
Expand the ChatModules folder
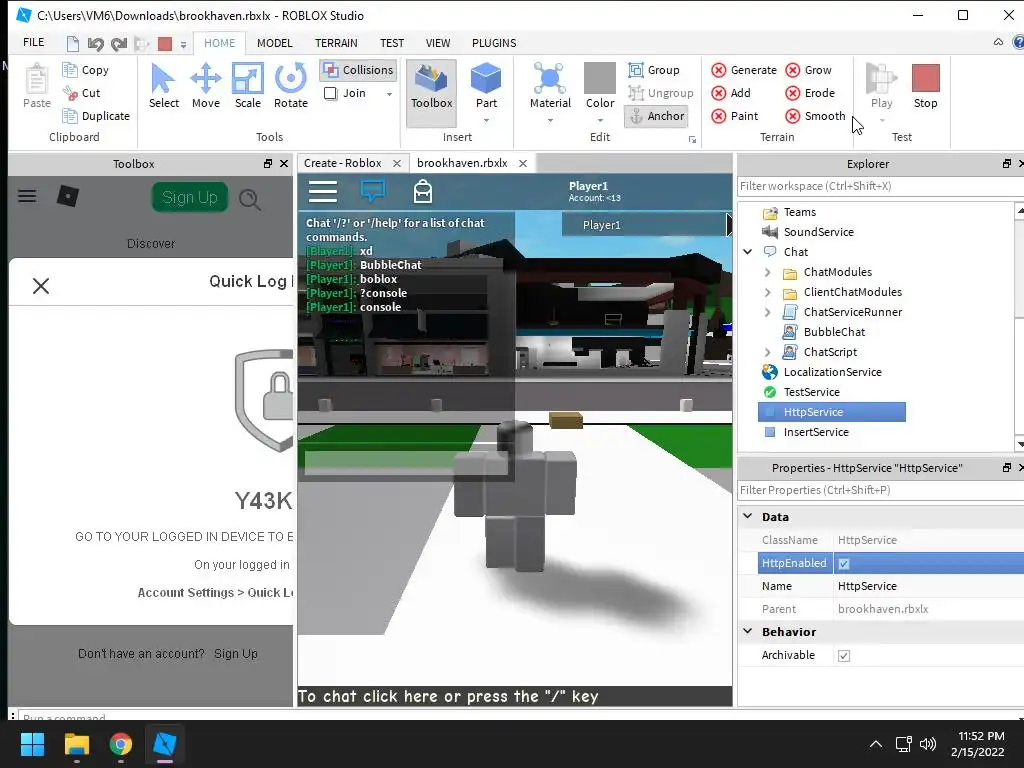coord(768,272)
